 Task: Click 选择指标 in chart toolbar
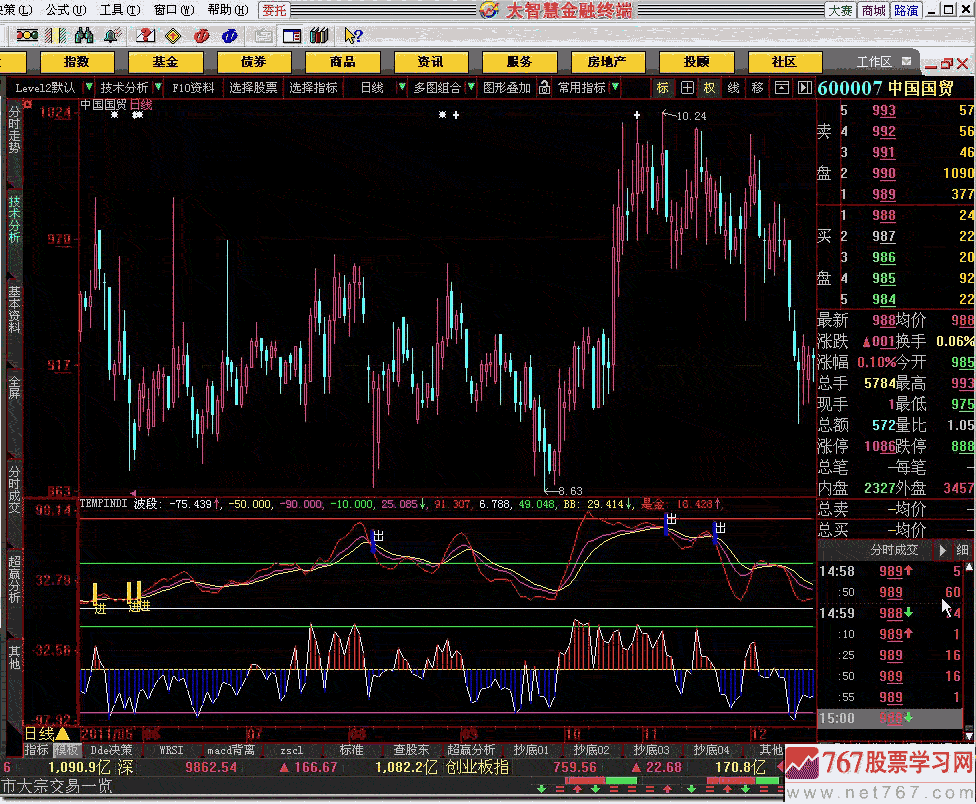[x=313, y=88]
